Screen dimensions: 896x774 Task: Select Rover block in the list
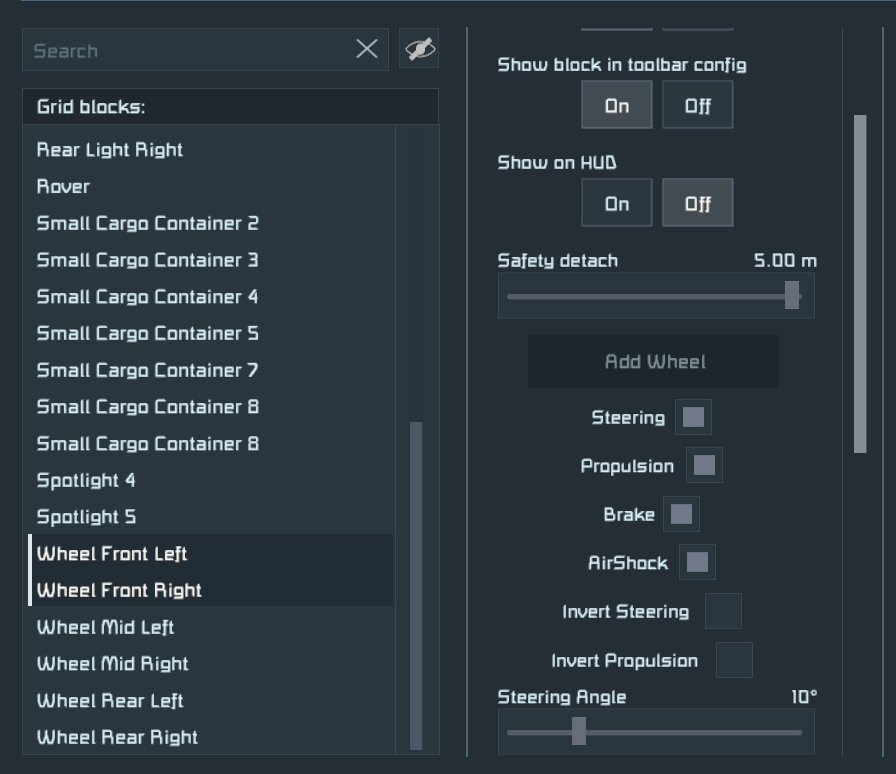(x=64, y=186)
